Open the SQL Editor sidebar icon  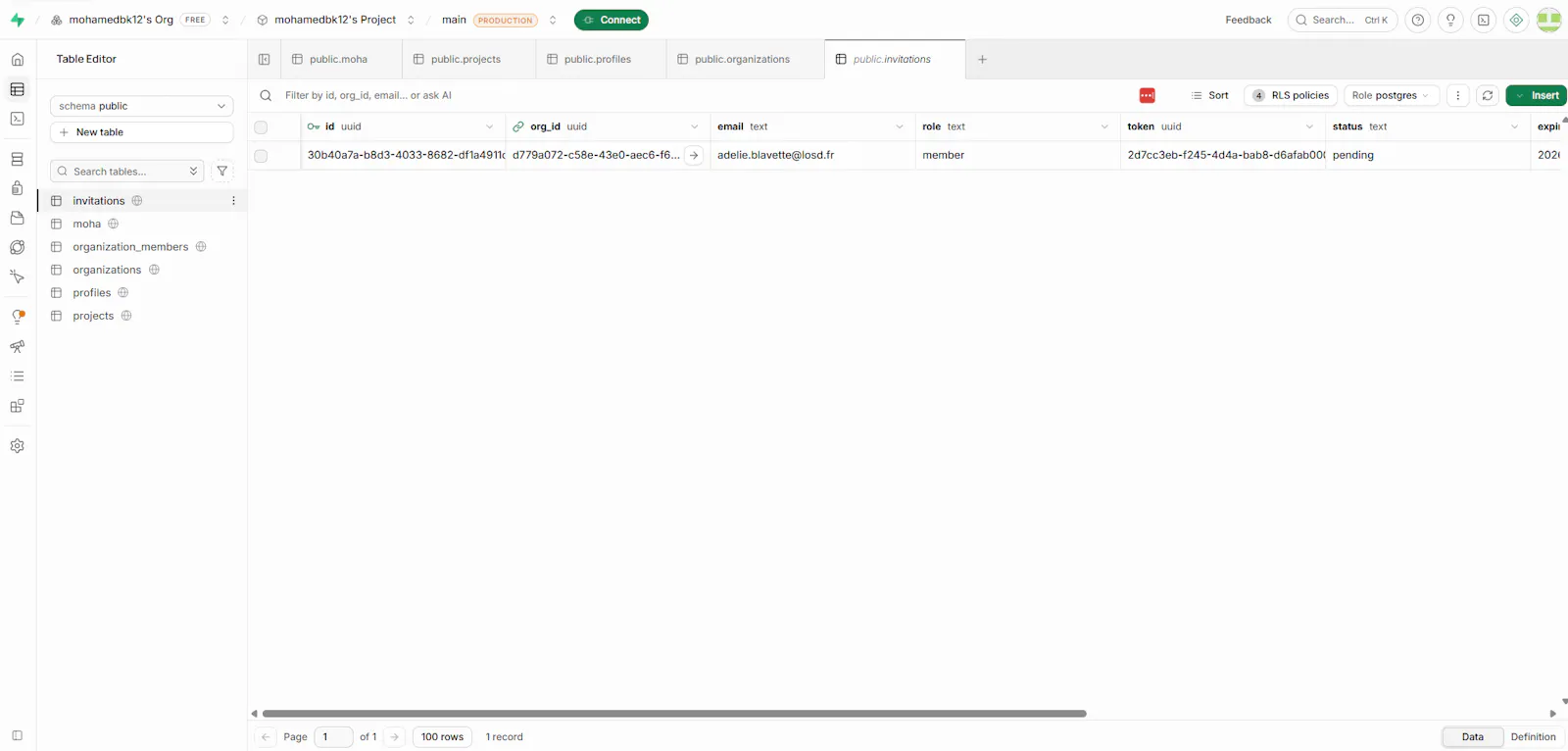tap(18, 119)
